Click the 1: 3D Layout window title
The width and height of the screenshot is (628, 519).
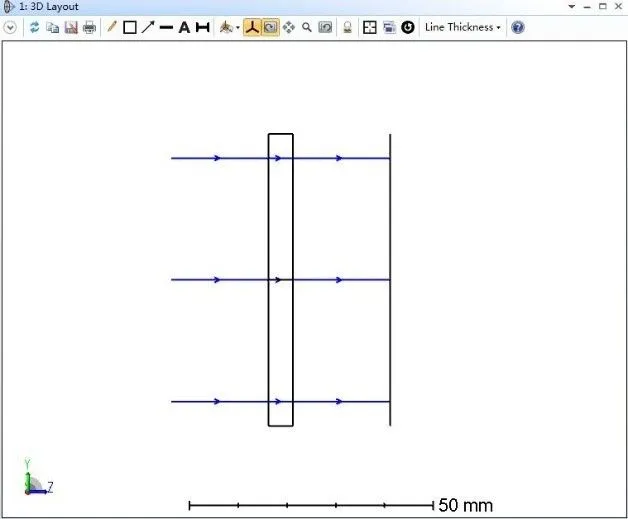[x=48, y=7]
